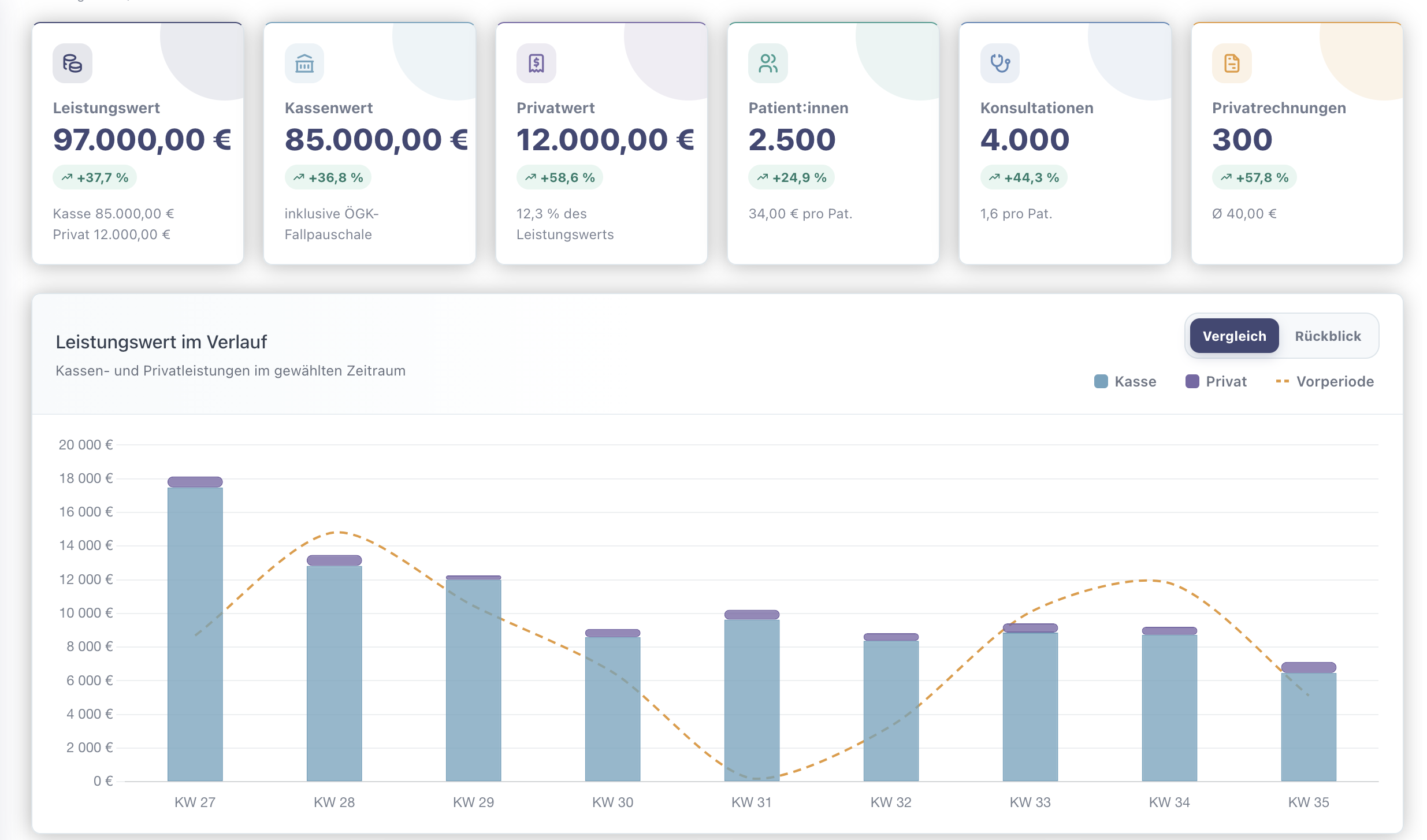Click the bank icon on Kassenwert card
Viewport: 1427px width, 840px height.
pyautogui.click(x=304, y=63)
